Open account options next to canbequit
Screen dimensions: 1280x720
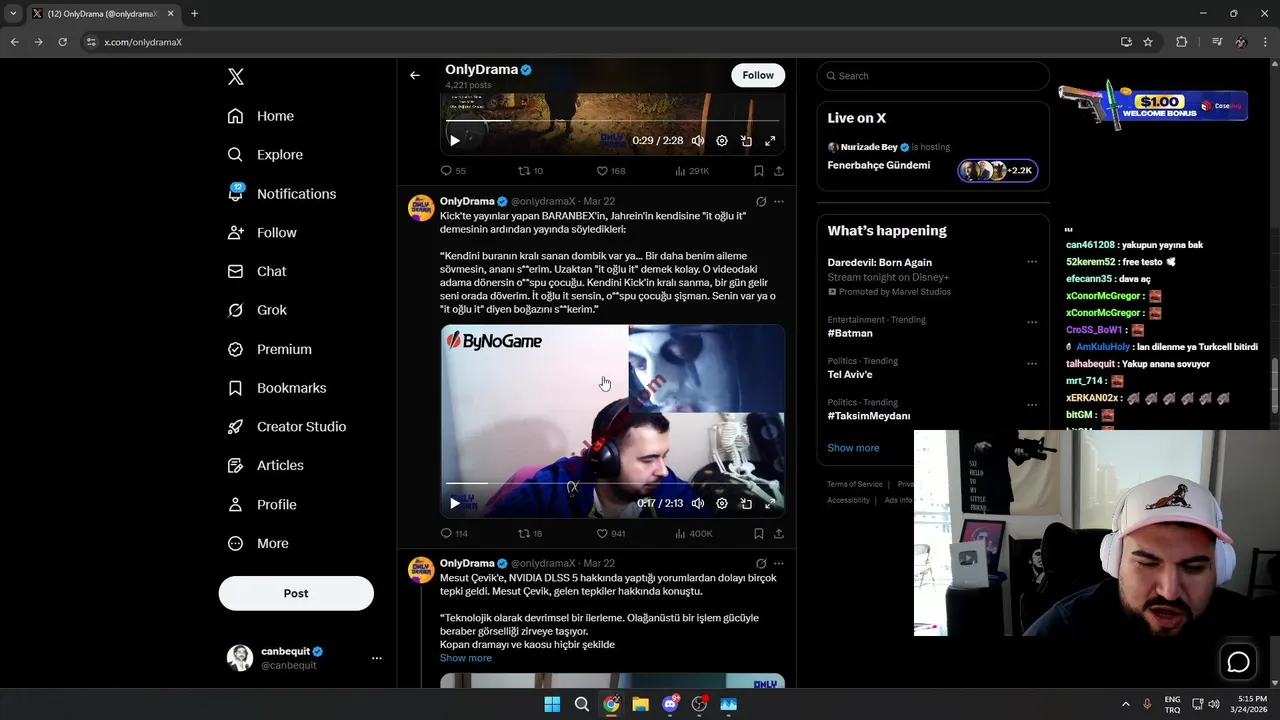377,658
